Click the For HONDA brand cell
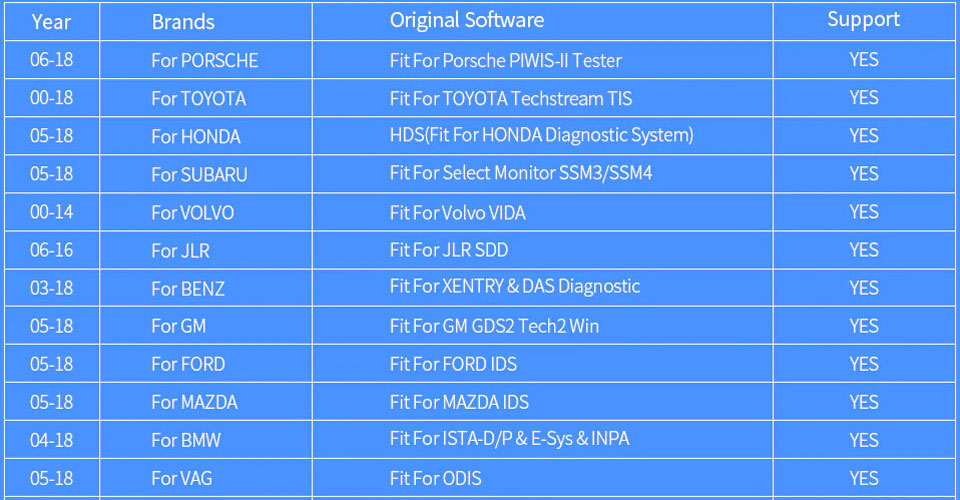The image size is (960, 500). (196, 136)
